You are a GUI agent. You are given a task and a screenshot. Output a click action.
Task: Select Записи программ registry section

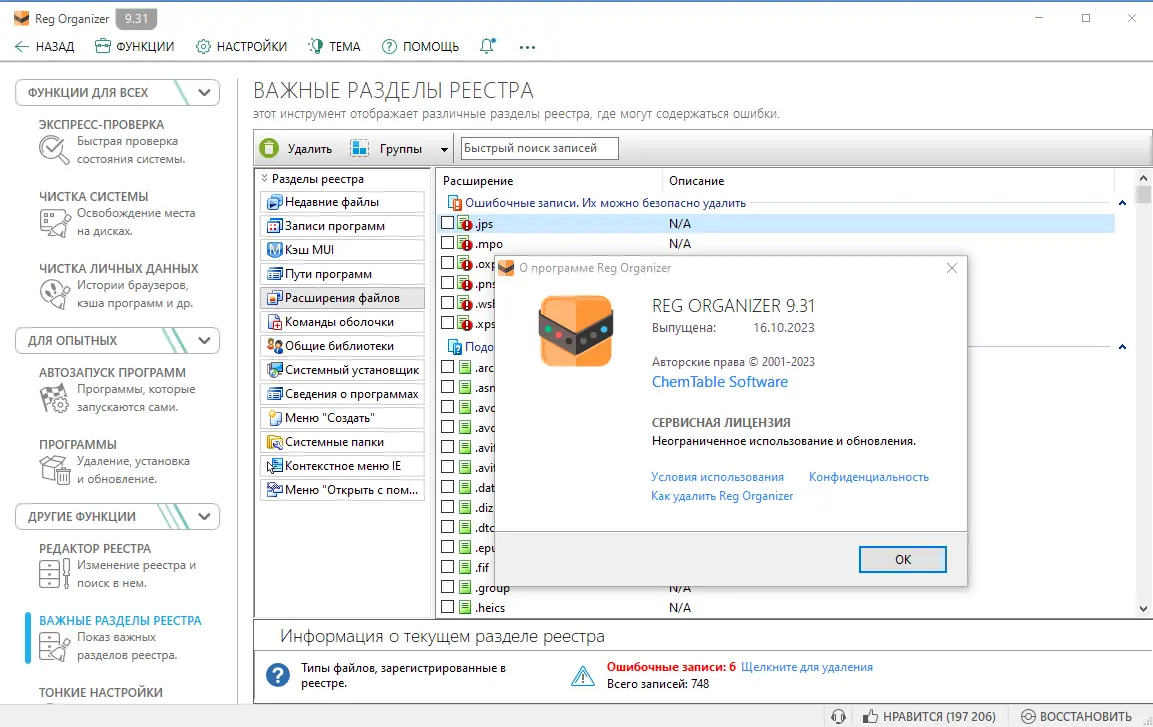pyautogui.click(x=342, y=226)
